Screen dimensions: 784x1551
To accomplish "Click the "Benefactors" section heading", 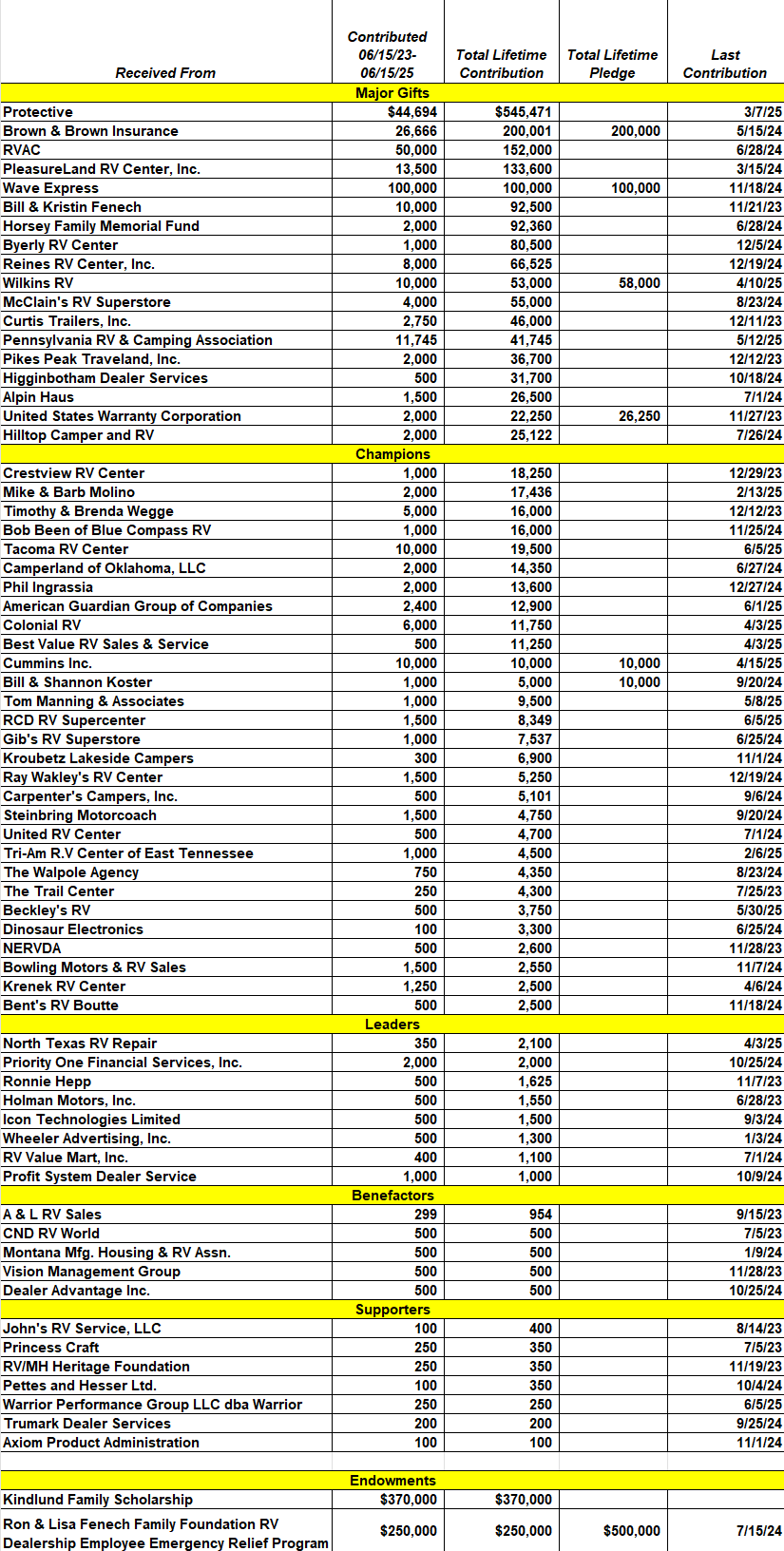I will click(392, 1196).
